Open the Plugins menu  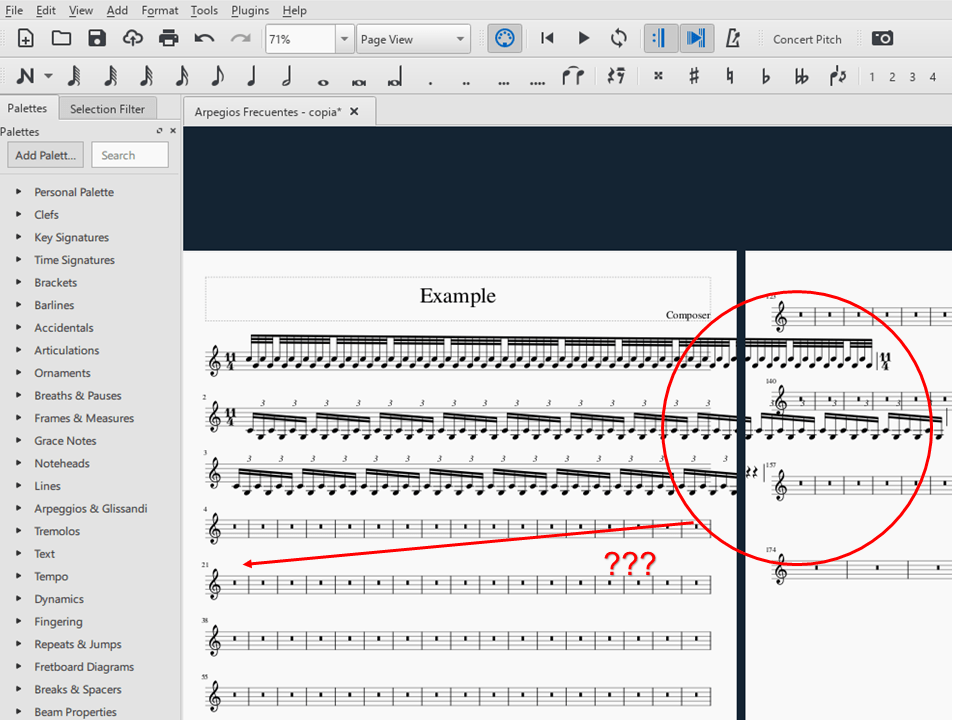pyautogui.click(x=249, y=10)
